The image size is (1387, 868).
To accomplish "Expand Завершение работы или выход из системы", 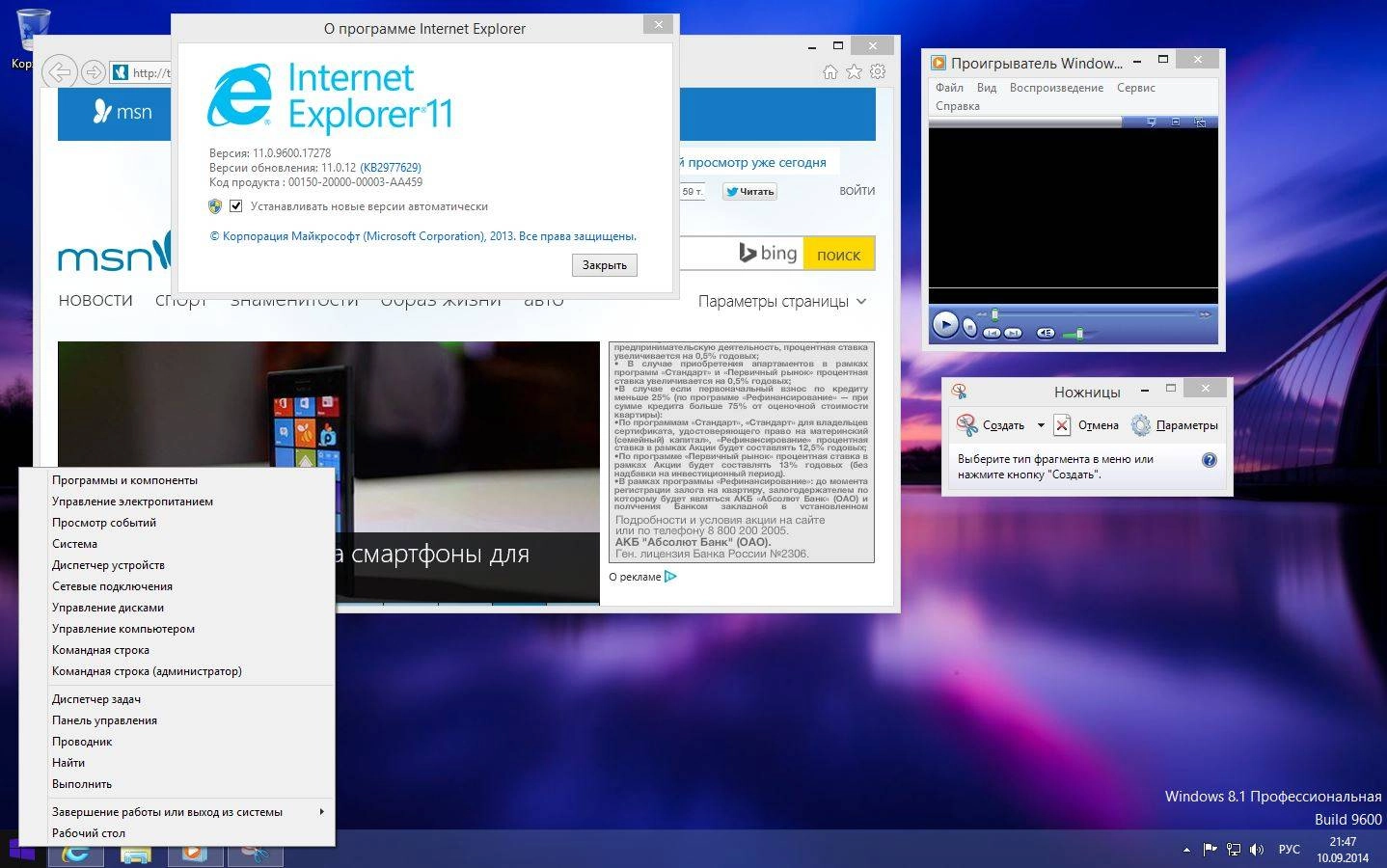I will [x=177, y=812].
